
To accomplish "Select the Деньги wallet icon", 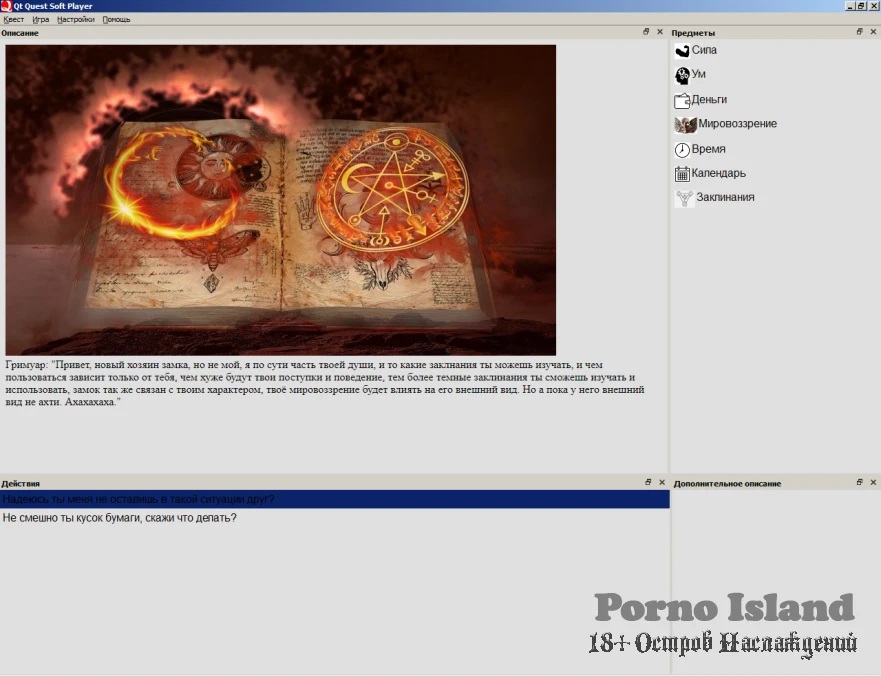I will coord(682,100).
